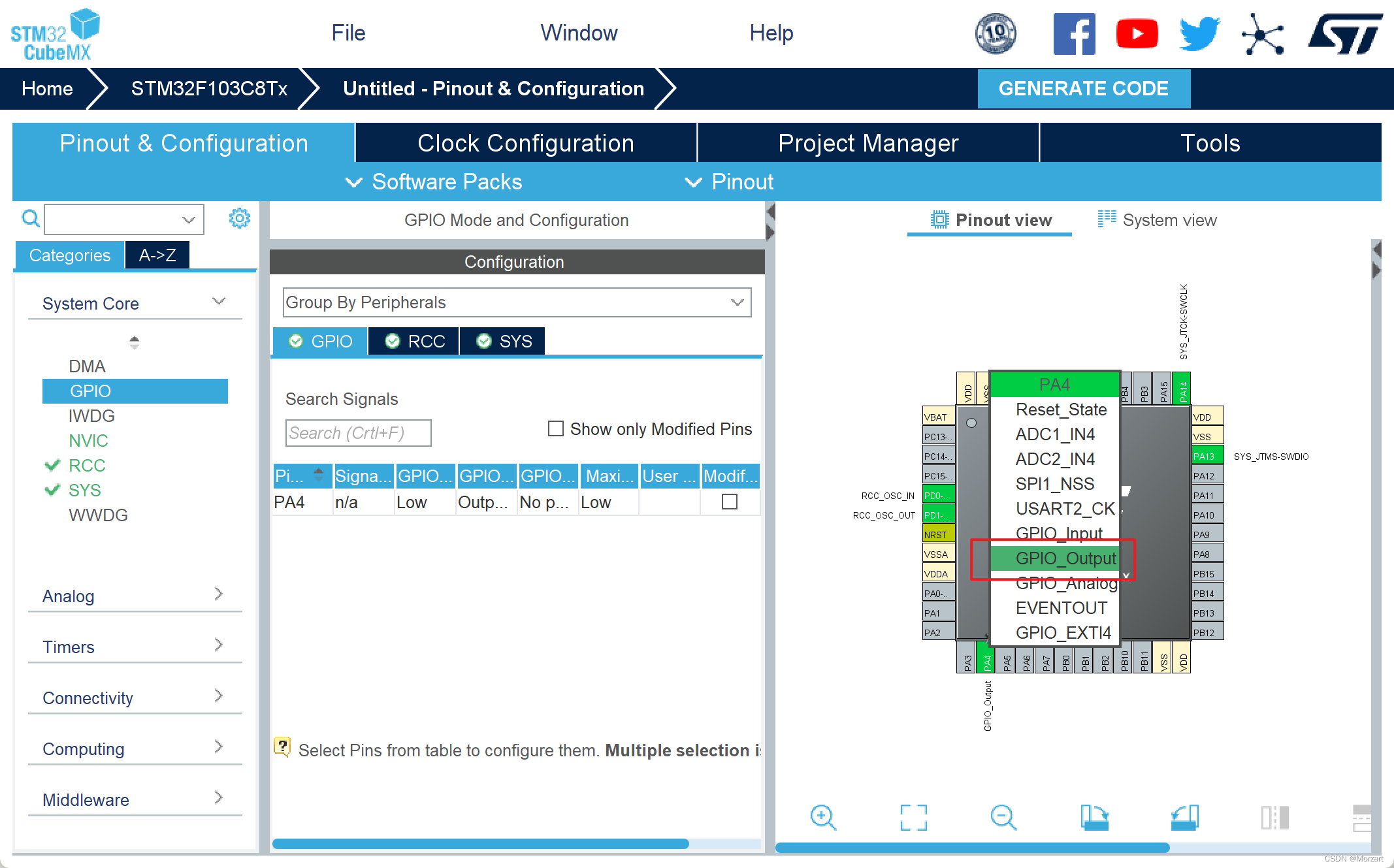Select the PA4 row in GPIO table
The width and height of the screenshot is (1394, 868).
[x=516, y=502]
